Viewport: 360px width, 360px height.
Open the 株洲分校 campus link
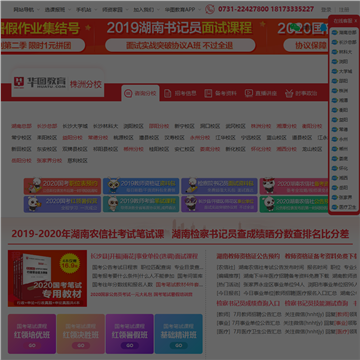(x=261, y=126)
